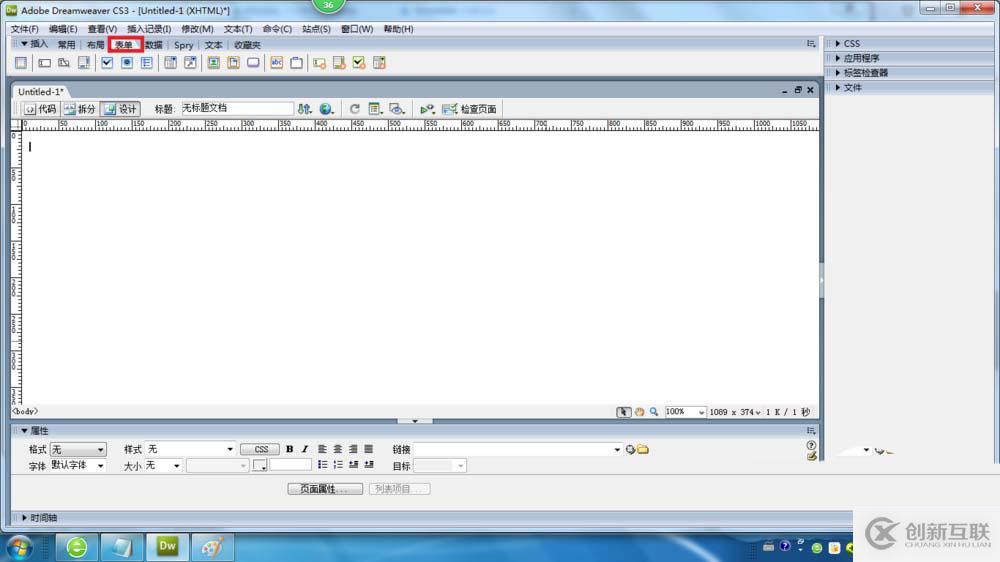
Task: Open view options icon
Action: [375, 109]
